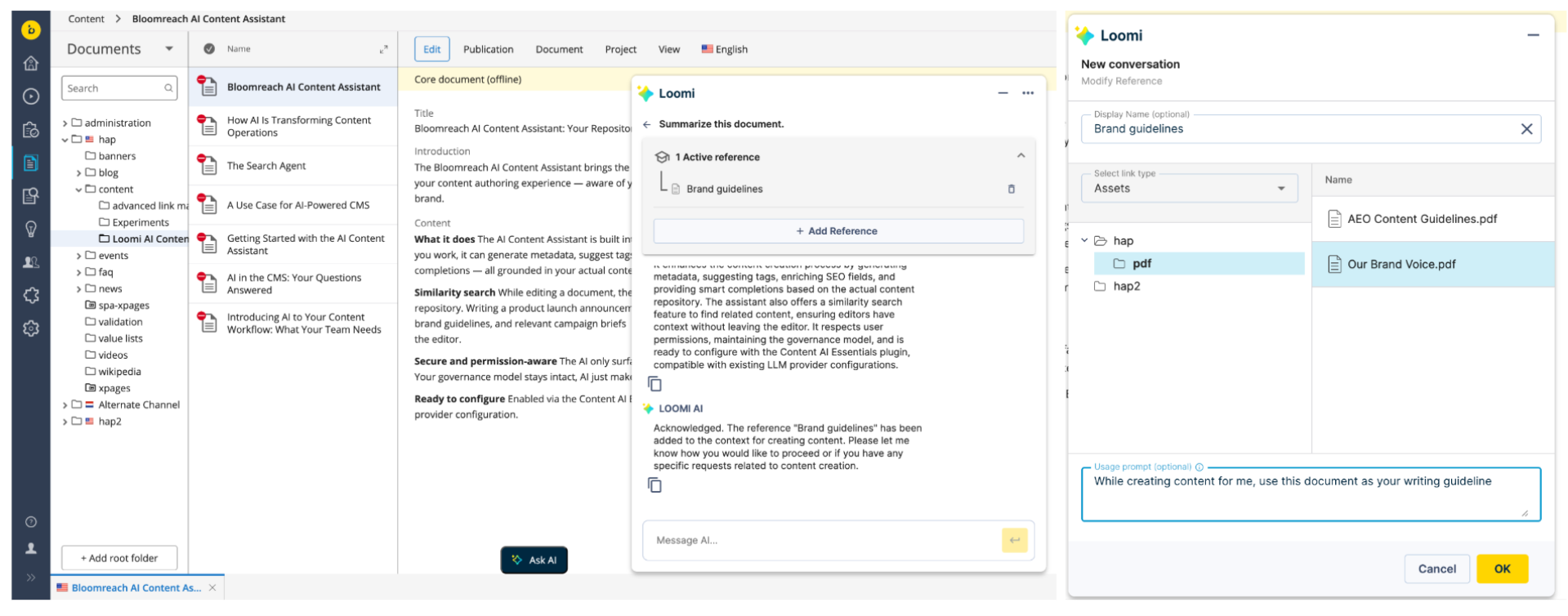Click the Home icon in left sidebar

(31, 63)
